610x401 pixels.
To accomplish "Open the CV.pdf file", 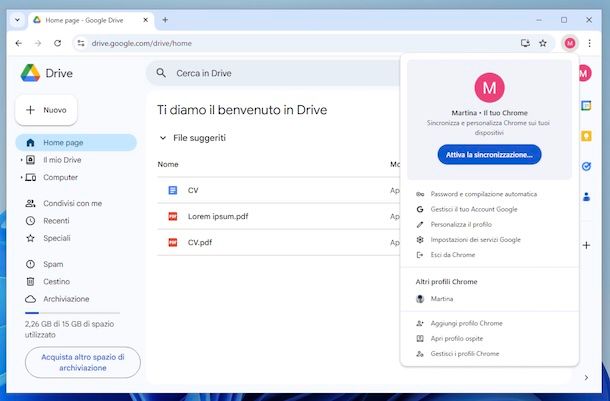I will coord(200,242).
